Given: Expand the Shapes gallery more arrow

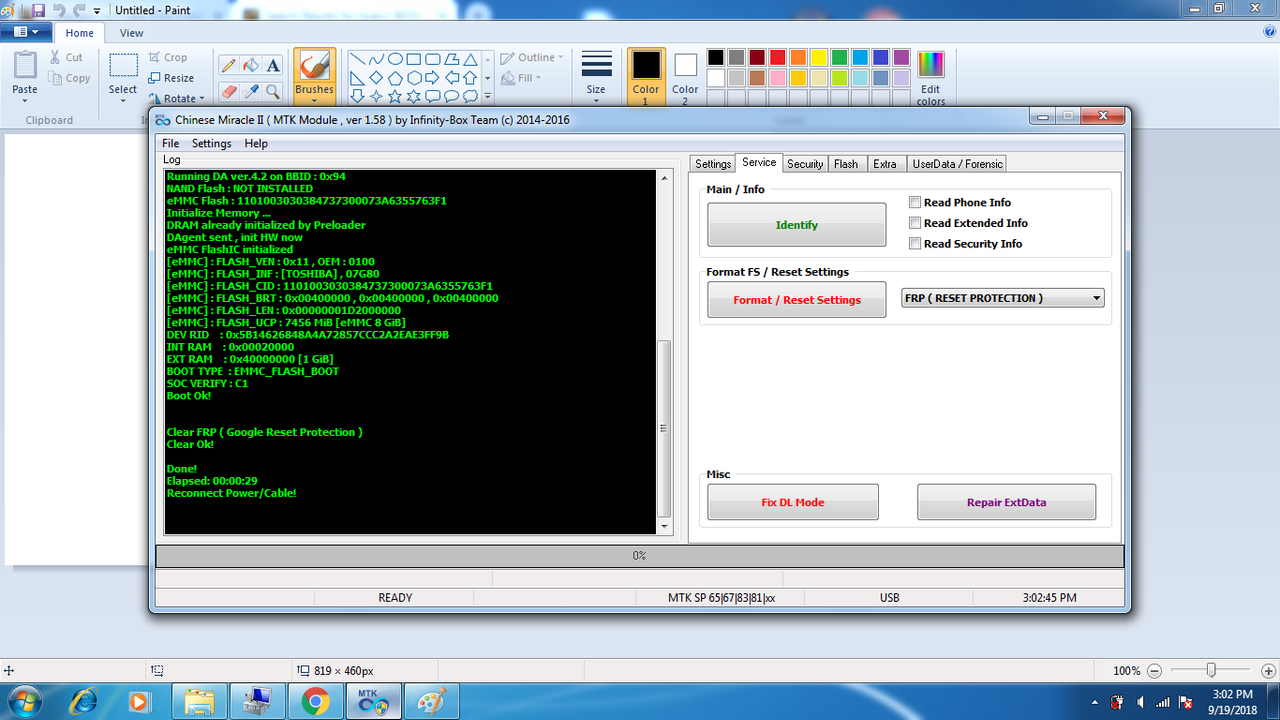Looking at the screenshot, I should [x=487, y=96].
